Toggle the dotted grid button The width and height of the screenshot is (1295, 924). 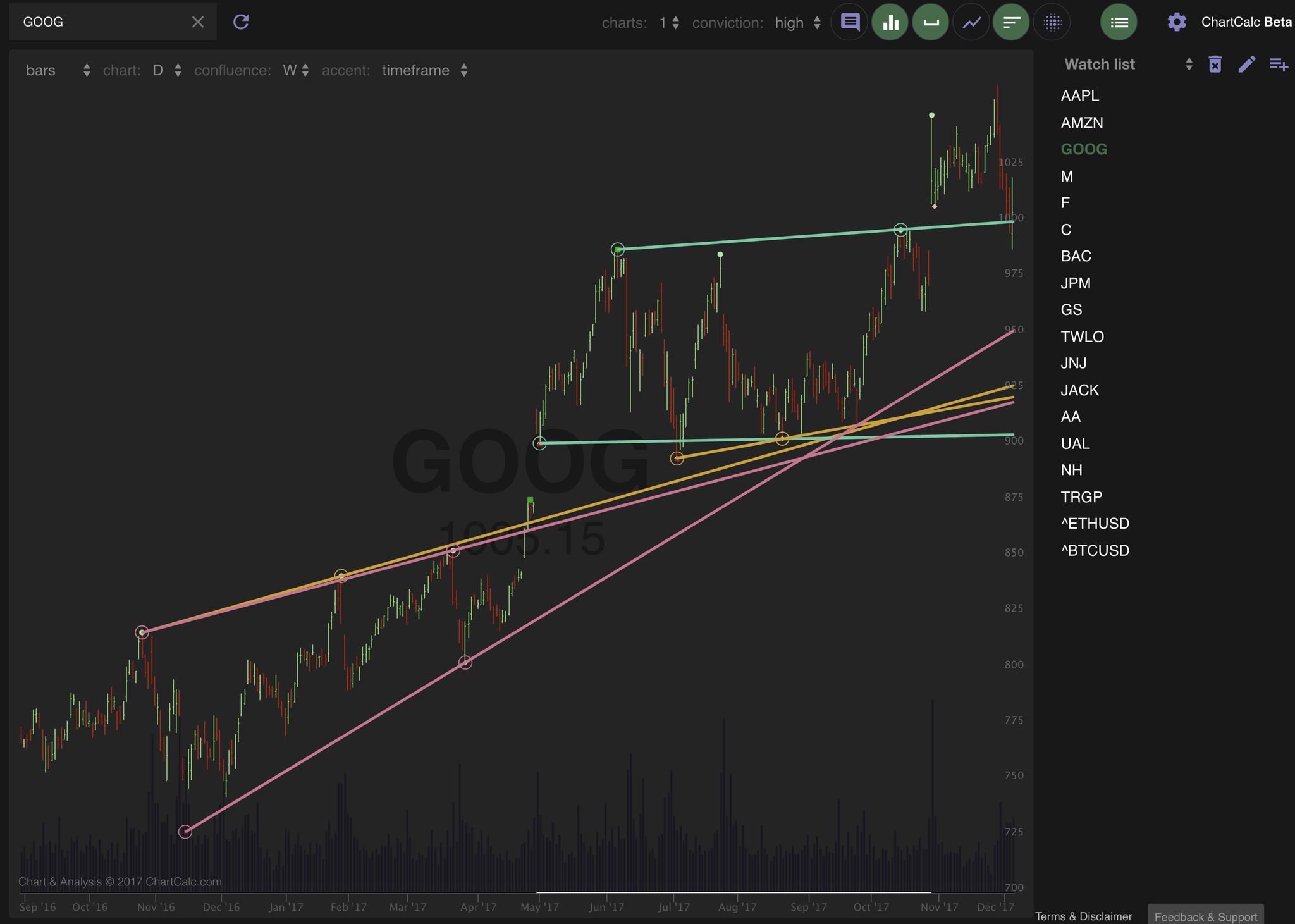click(1052, 23)
